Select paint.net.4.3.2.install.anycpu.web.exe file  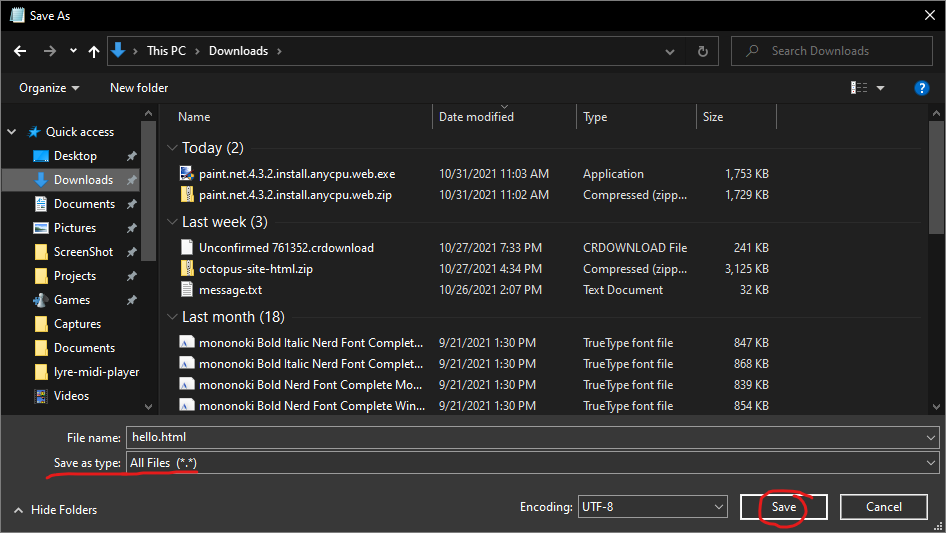pos(297,174)
